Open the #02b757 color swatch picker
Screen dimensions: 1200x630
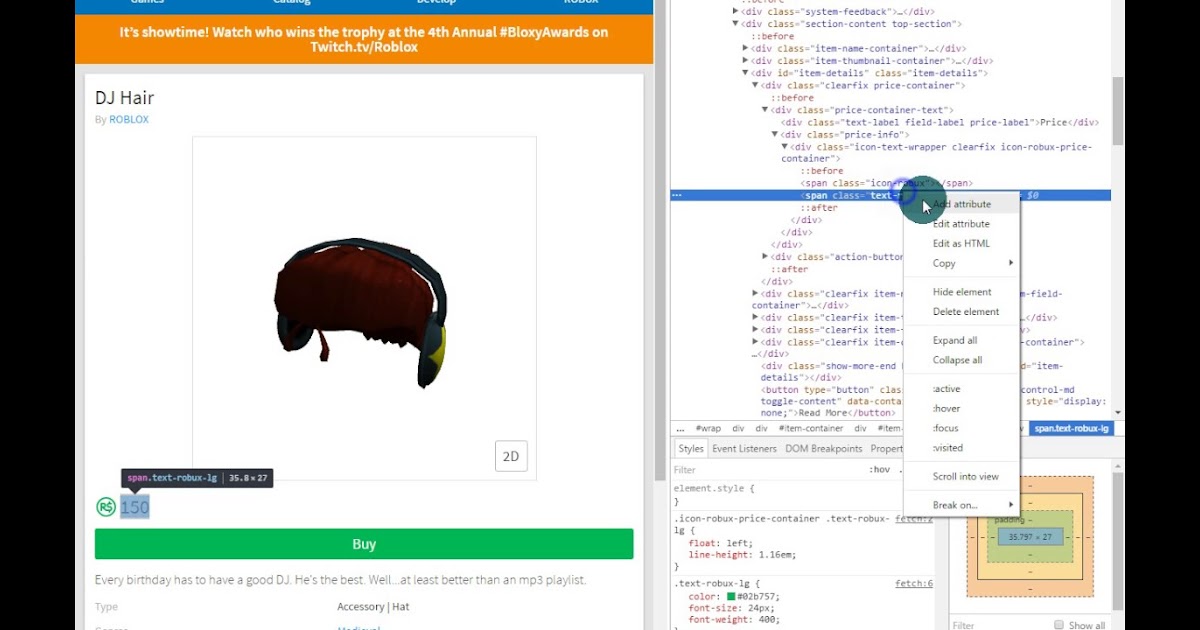(731, 597)
